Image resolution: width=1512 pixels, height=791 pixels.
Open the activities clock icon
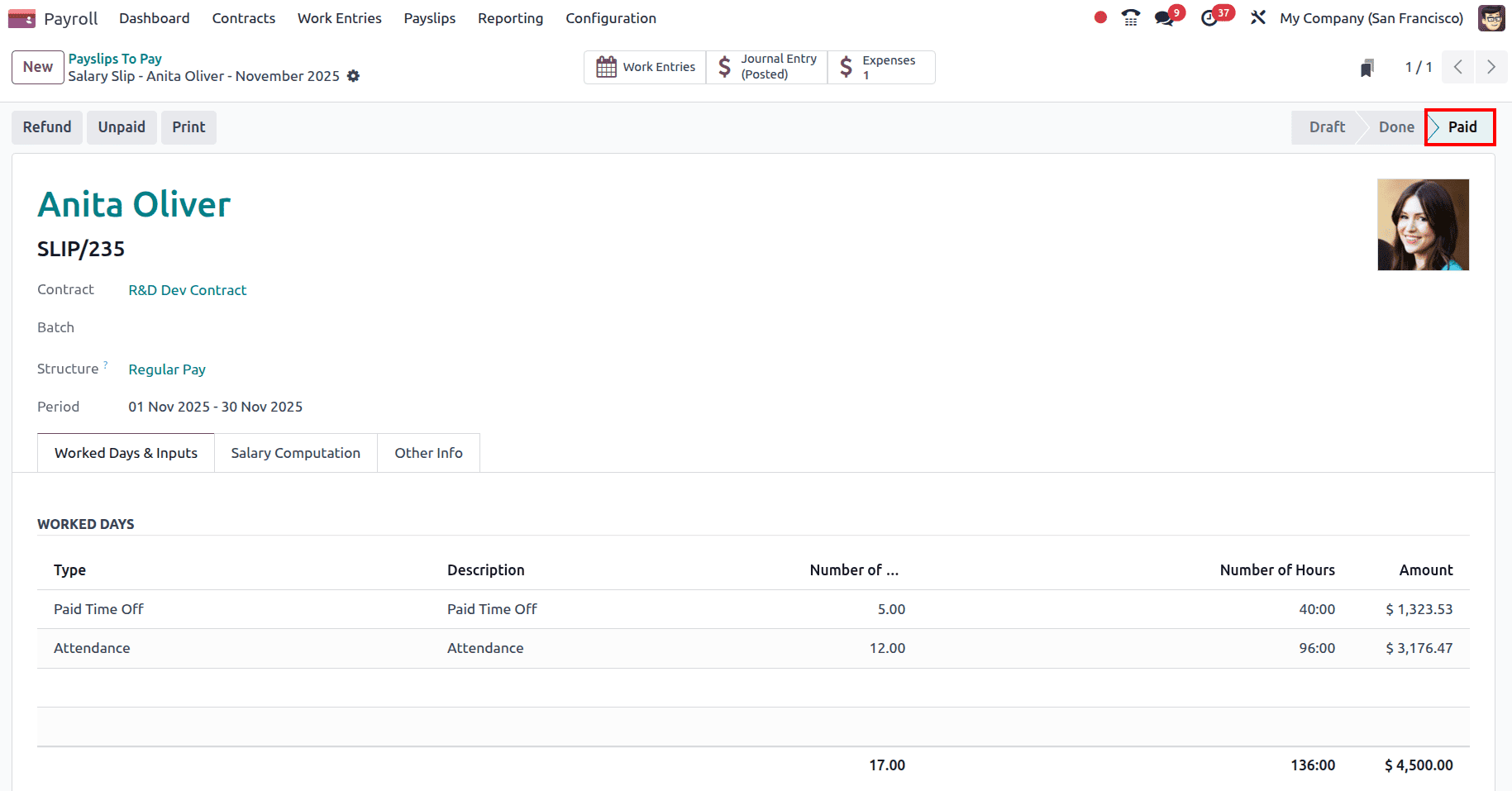[x=1210, y=17]
